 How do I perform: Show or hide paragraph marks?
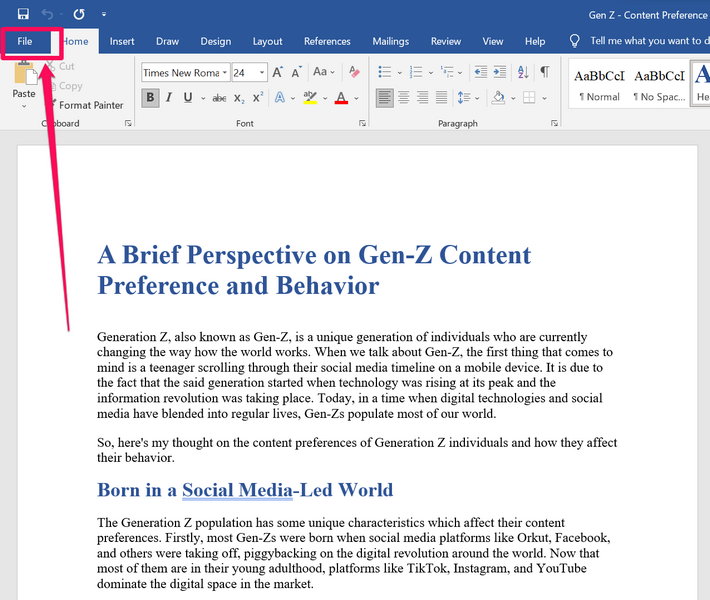coord(545,72)
